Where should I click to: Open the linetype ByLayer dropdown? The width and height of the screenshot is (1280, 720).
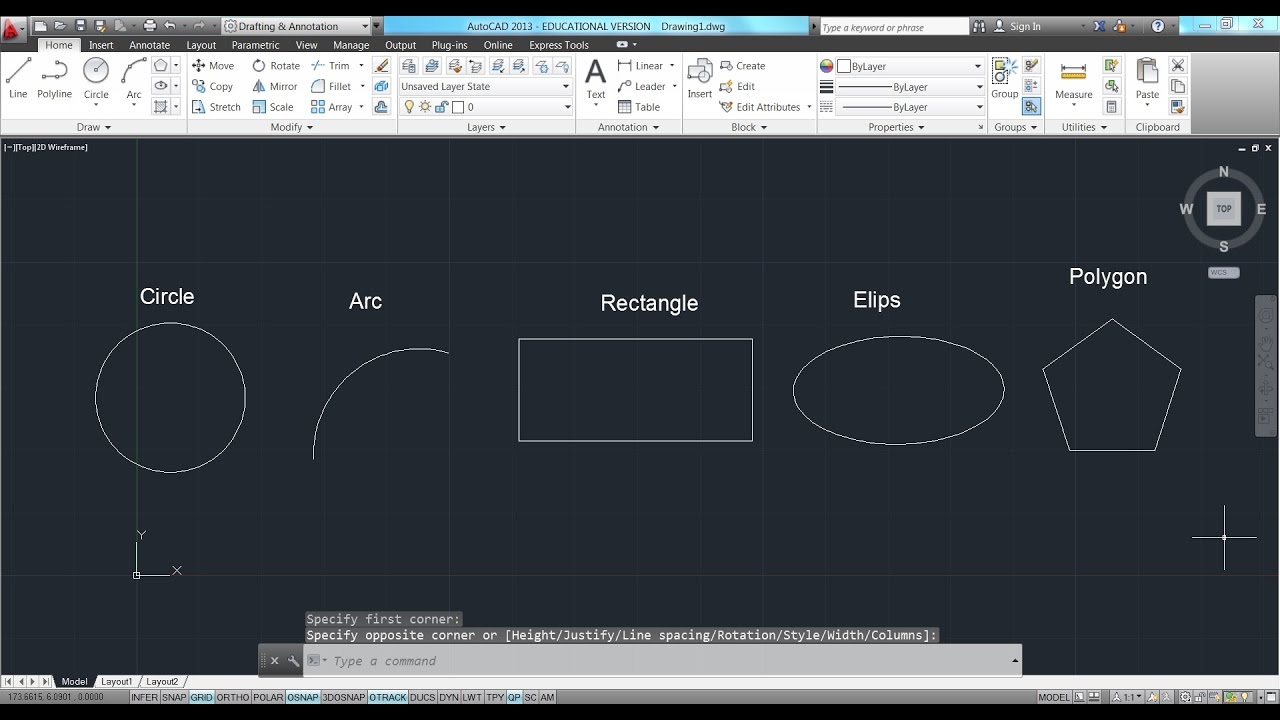point(911,107)
